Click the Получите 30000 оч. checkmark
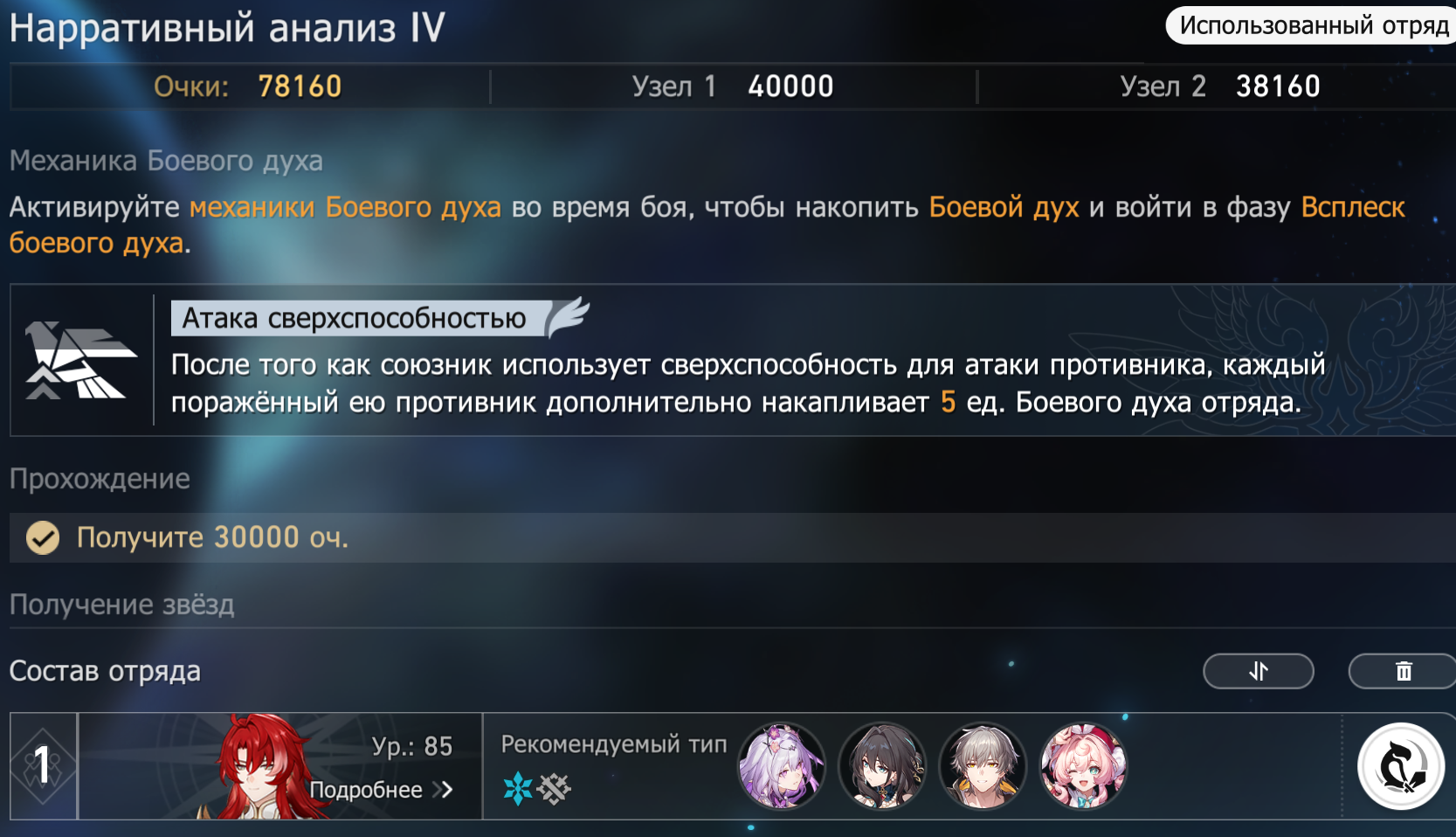 [43, 537]
